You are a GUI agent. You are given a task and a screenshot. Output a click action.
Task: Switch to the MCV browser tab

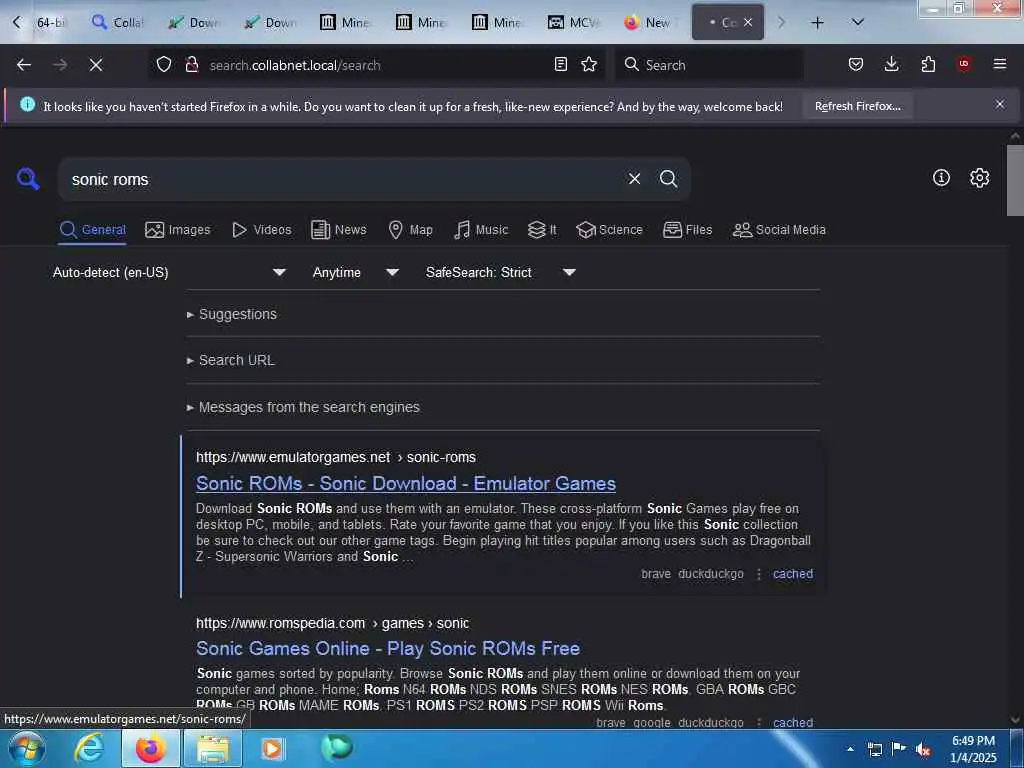(x=574, y=23)
